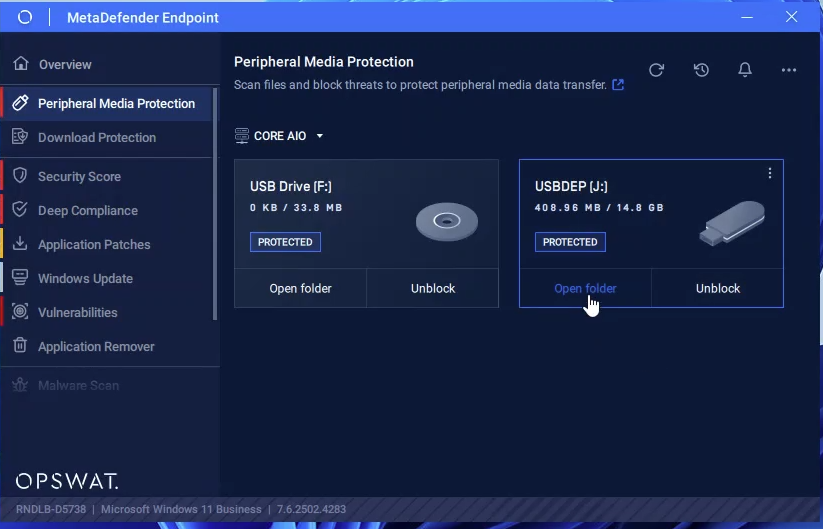
Task: Click the MetaDefender logo circle in title bar
Action: [x=25, y=17]
